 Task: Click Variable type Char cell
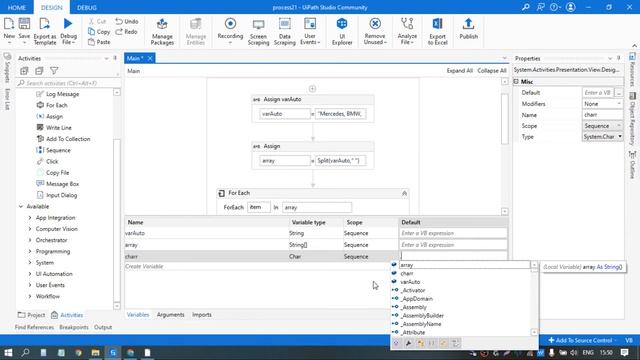316,256
